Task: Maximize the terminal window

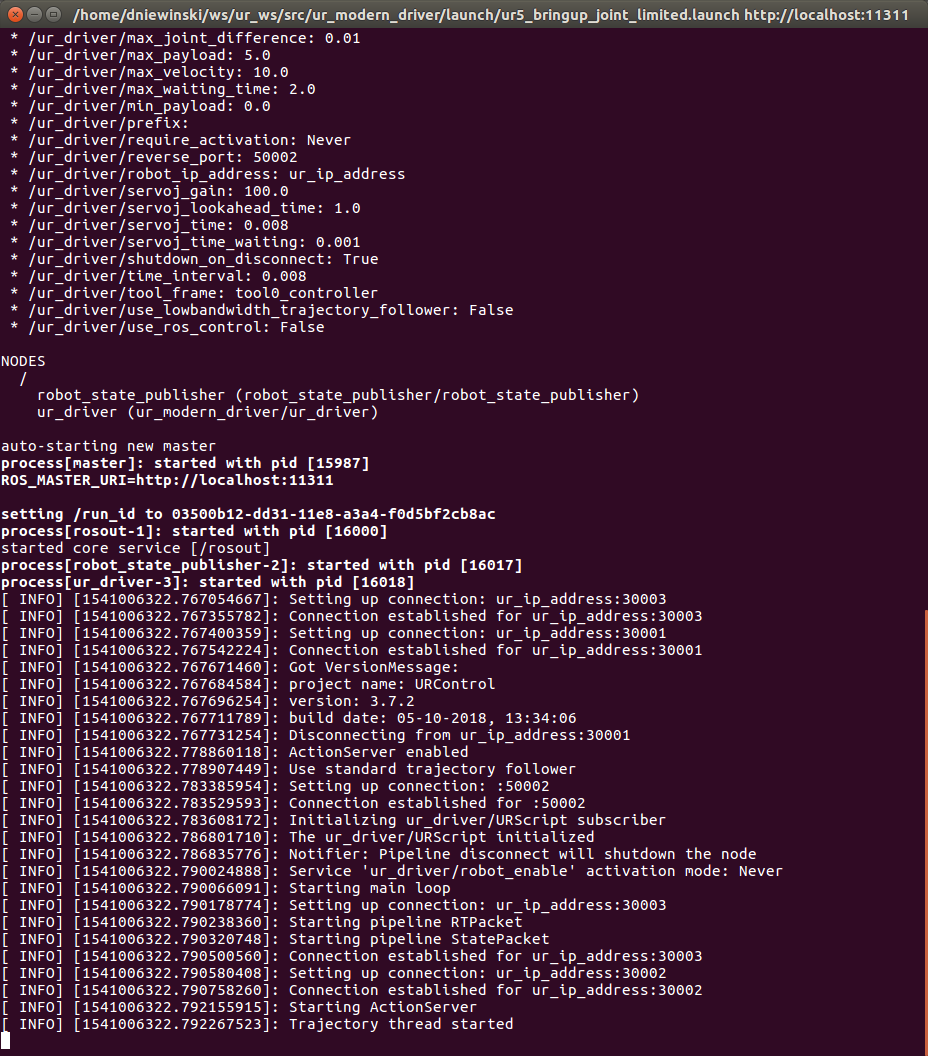Action: click(54, 14)
